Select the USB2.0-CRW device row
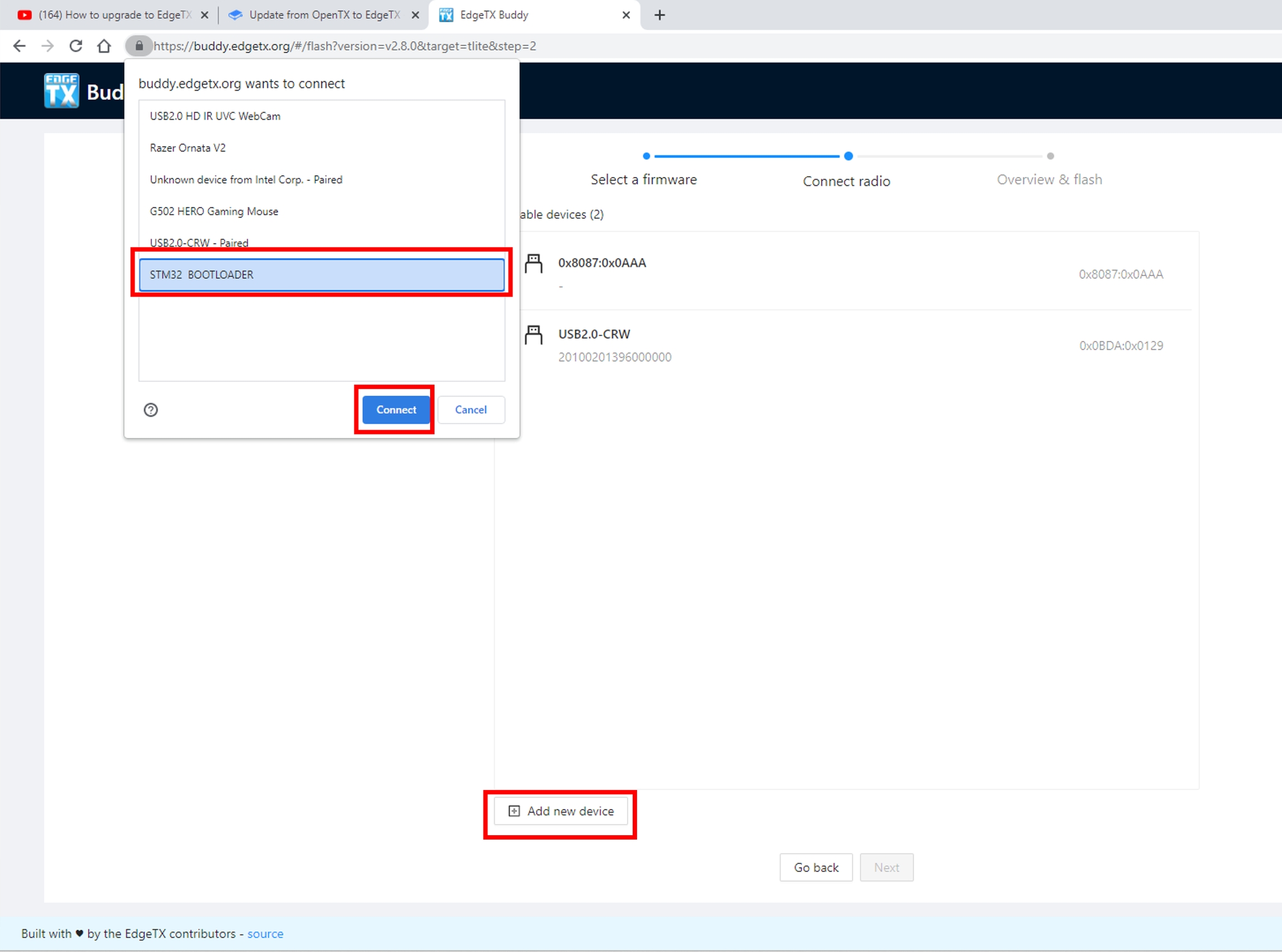The image size is (1282, 952). click(844, 346)
